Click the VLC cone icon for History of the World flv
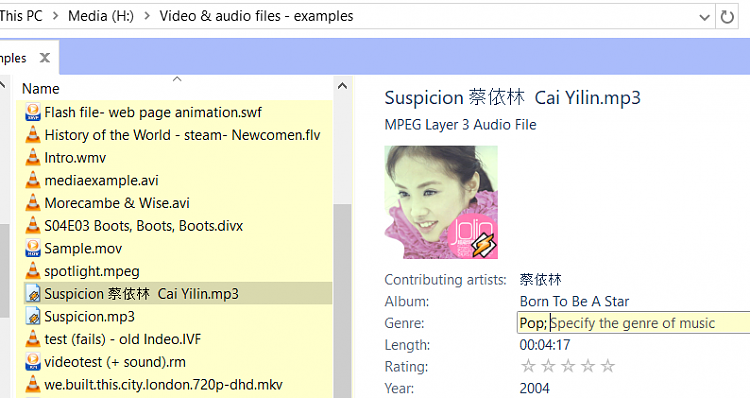This screenshot has height=398, width=750. 33,135
